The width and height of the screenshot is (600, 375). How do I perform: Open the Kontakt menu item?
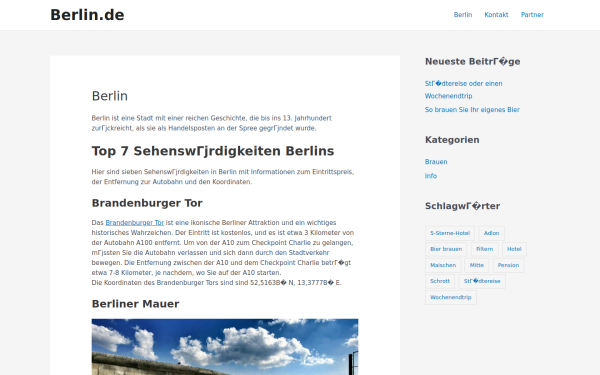pos(496,15)
